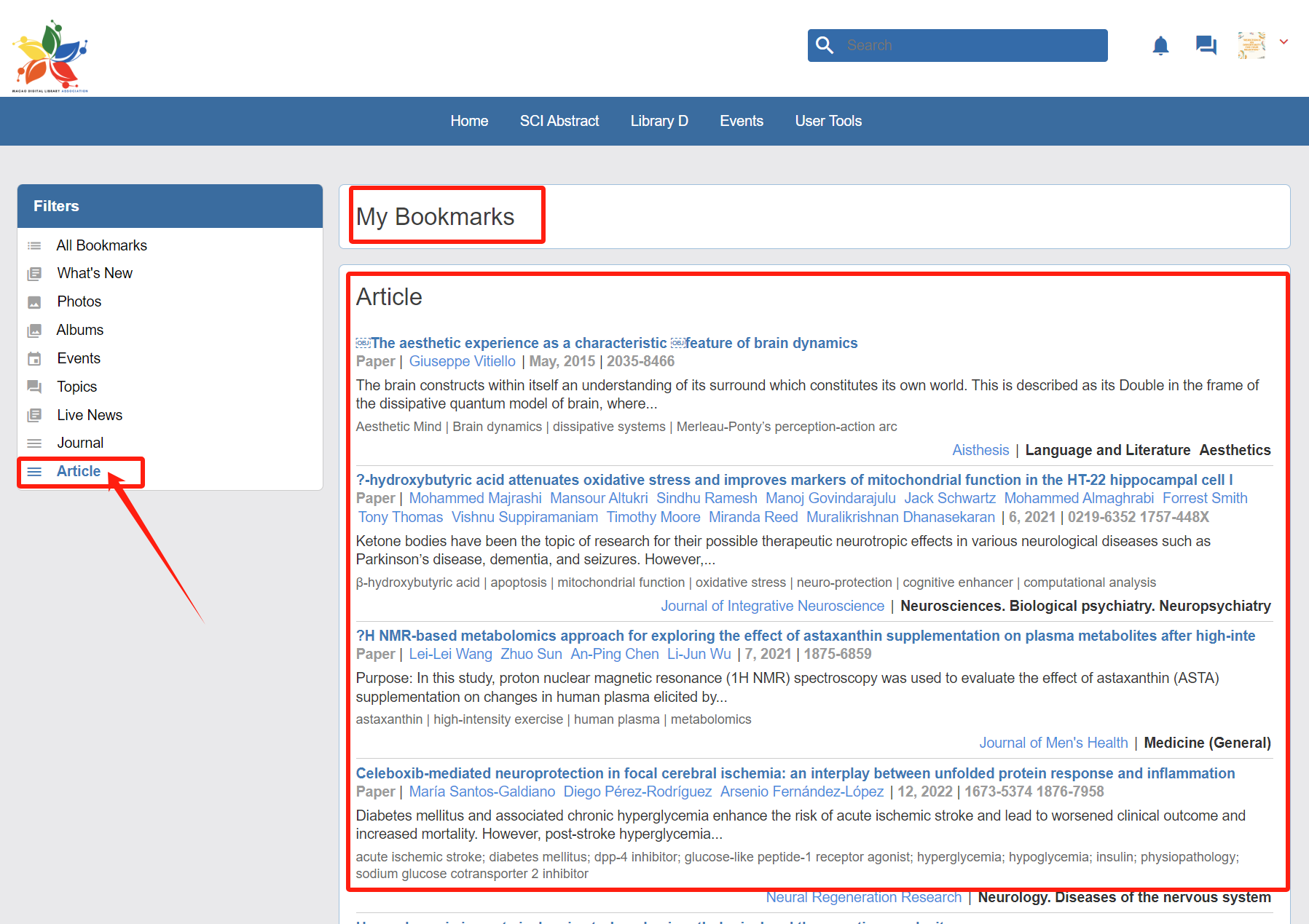Show All Bookmarks in filters

click(101, 245)
